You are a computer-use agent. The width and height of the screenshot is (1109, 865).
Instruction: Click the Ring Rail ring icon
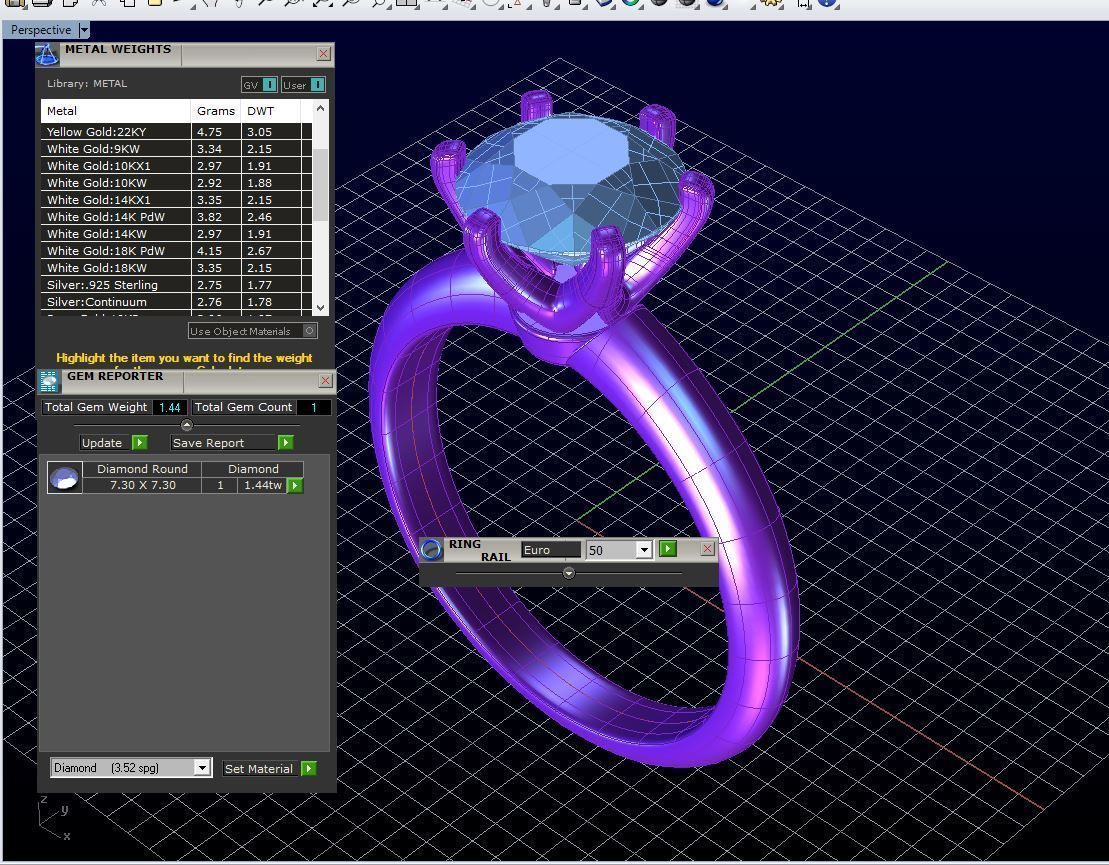pyautogui.click(x=431, y=550)
